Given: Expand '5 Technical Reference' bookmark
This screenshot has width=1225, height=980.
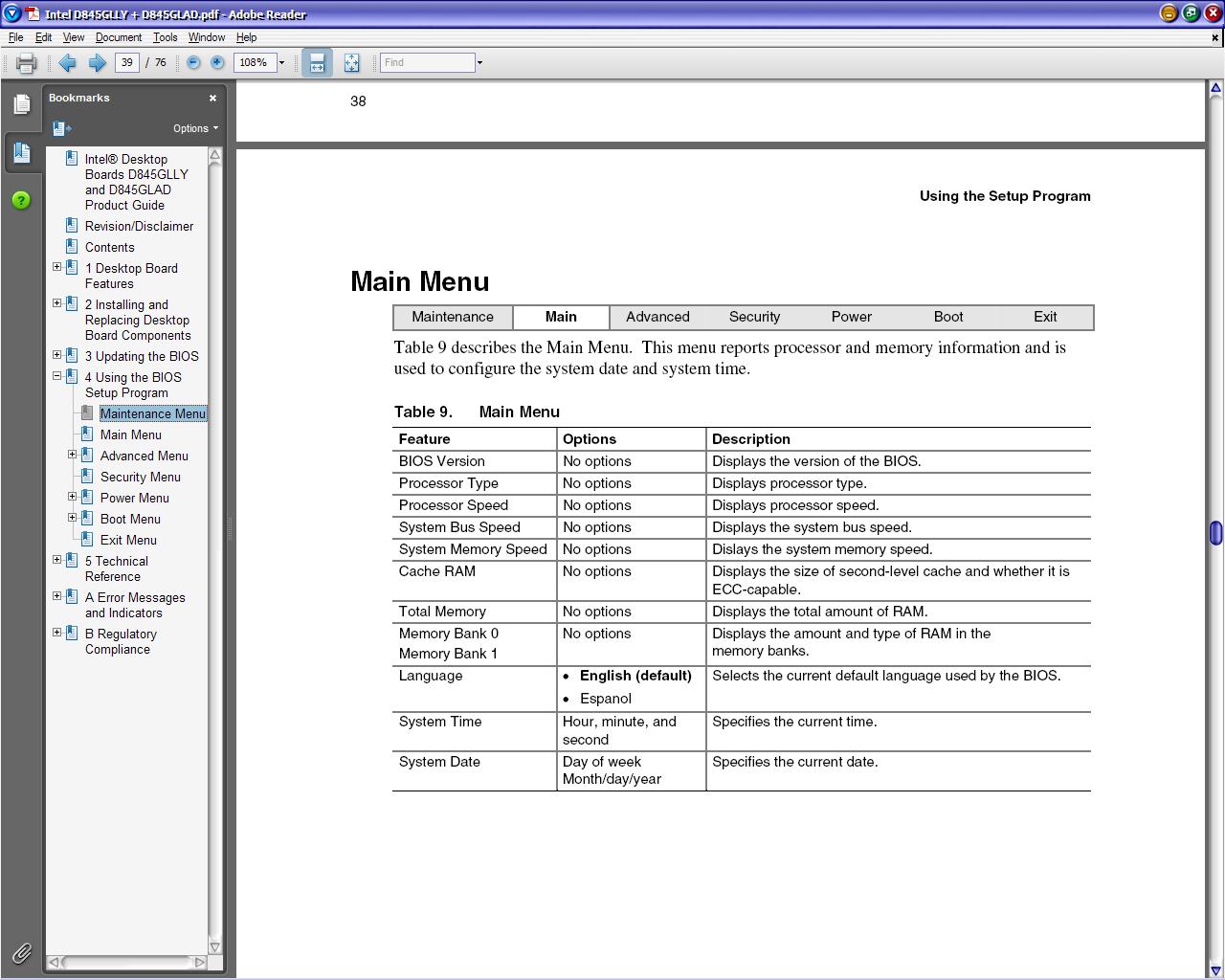Looking at the screenshot, I should [x=56, y=560].
